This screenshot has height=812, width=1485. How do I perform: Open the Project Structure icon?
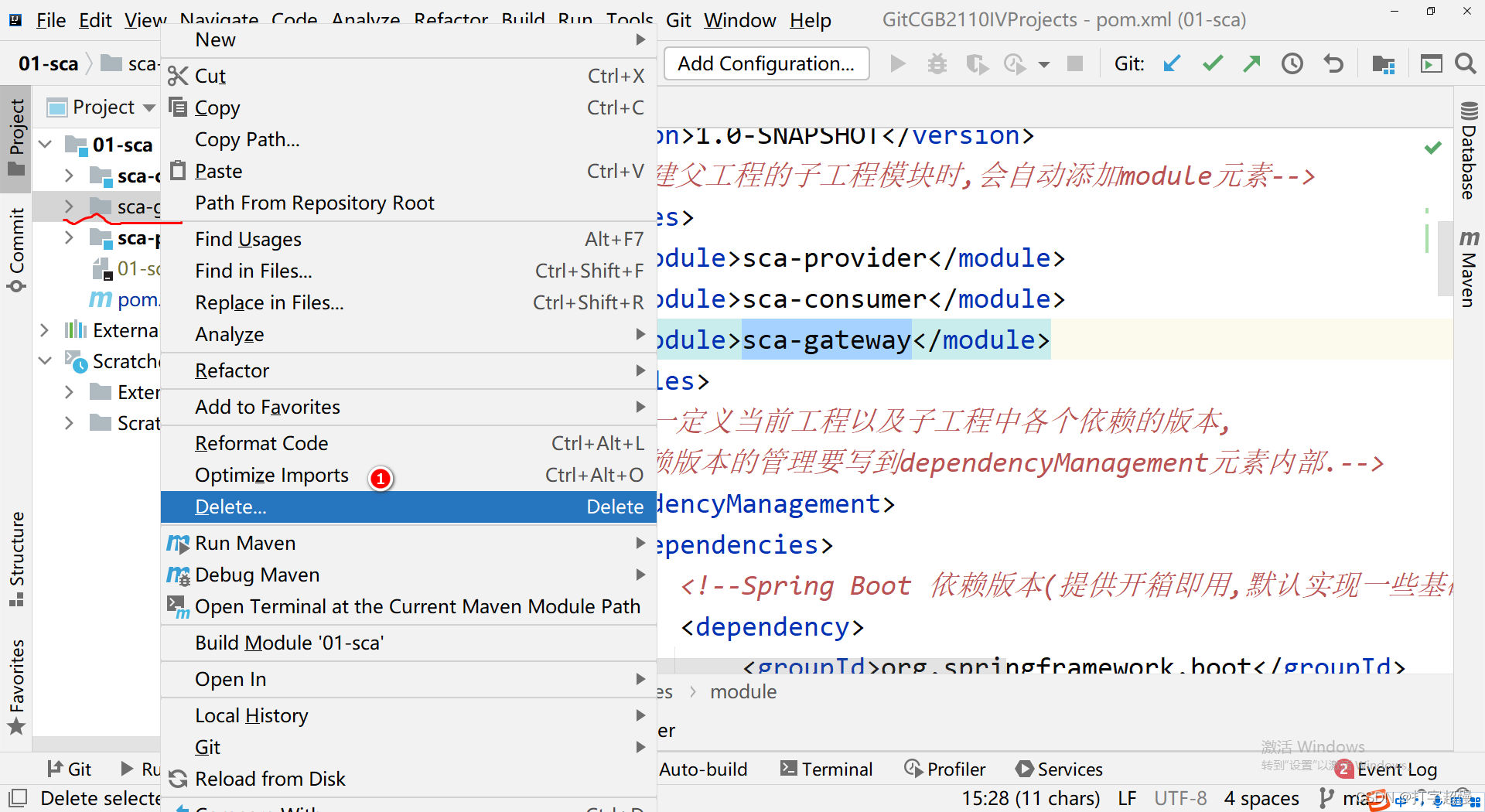coord(1384,63)
